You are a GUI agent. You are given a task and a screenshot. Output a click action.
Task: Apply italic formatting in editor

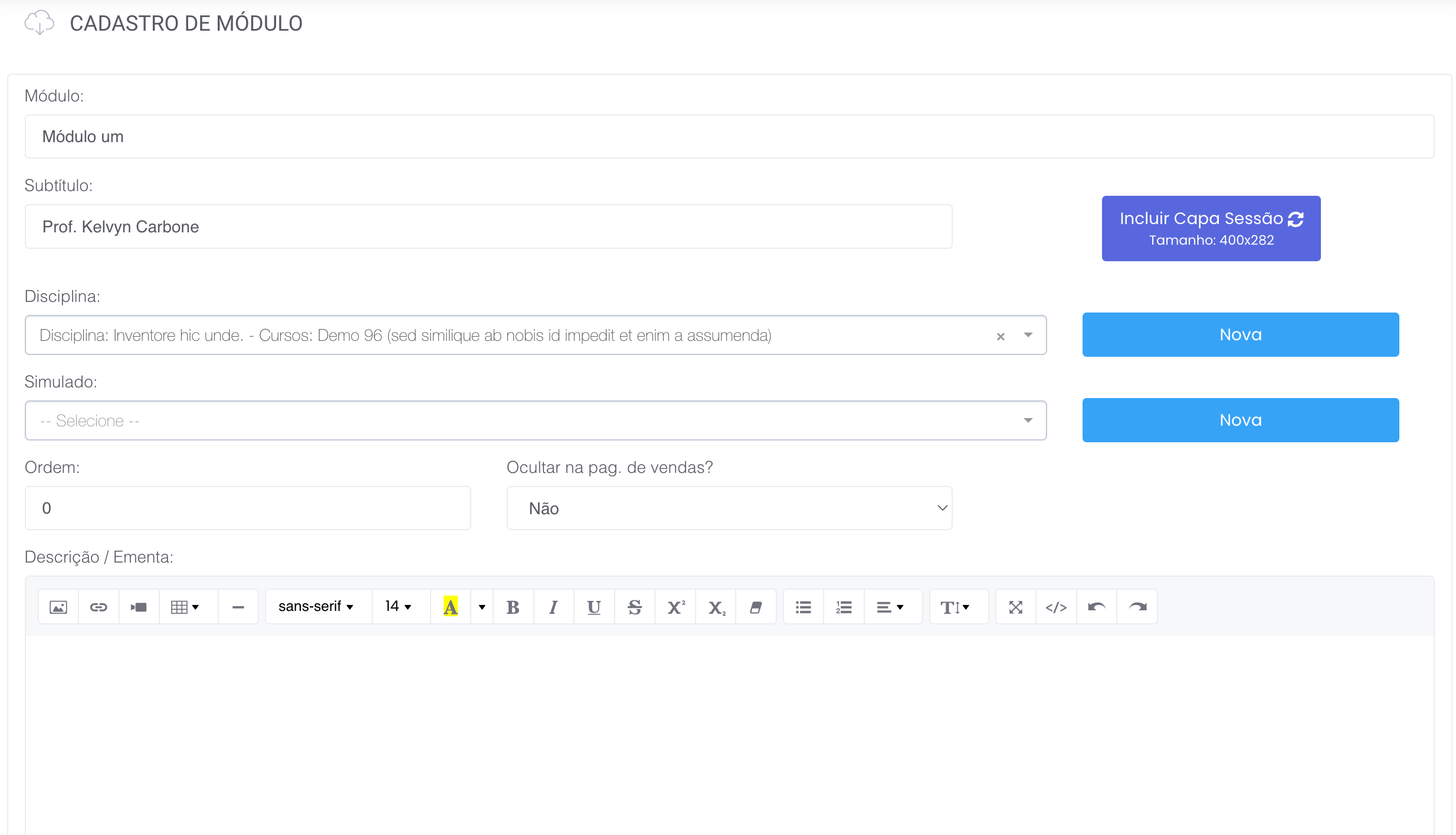click(553, 607)
